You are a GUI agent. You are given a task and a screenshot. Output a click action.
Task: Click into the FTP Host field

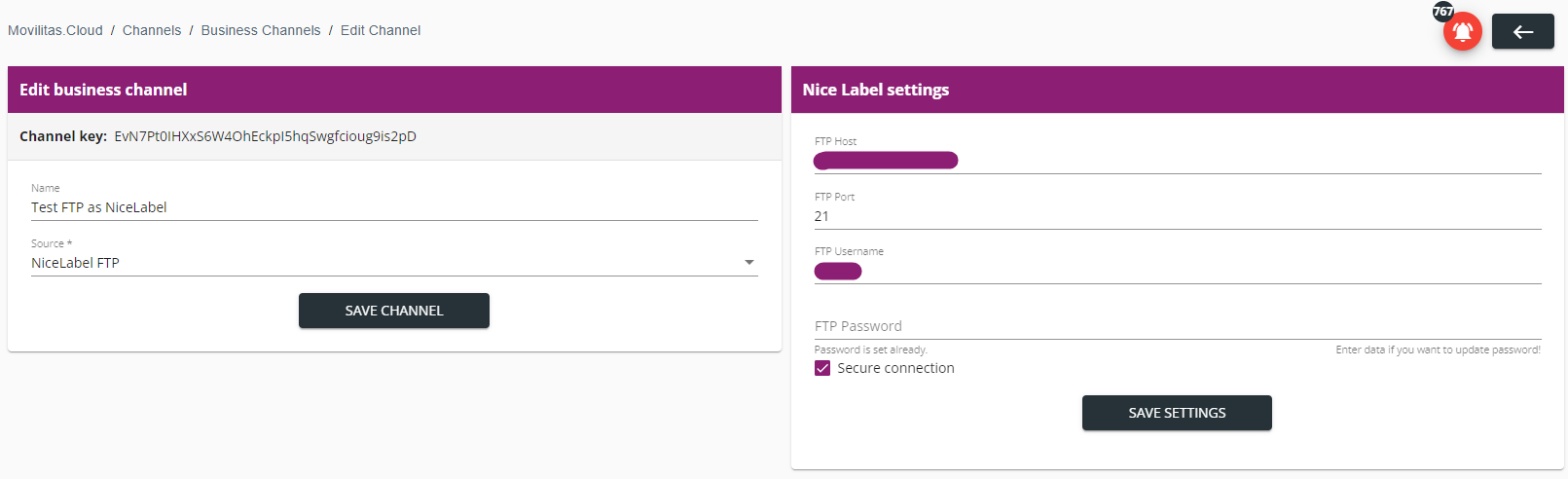coord(1178,161)
